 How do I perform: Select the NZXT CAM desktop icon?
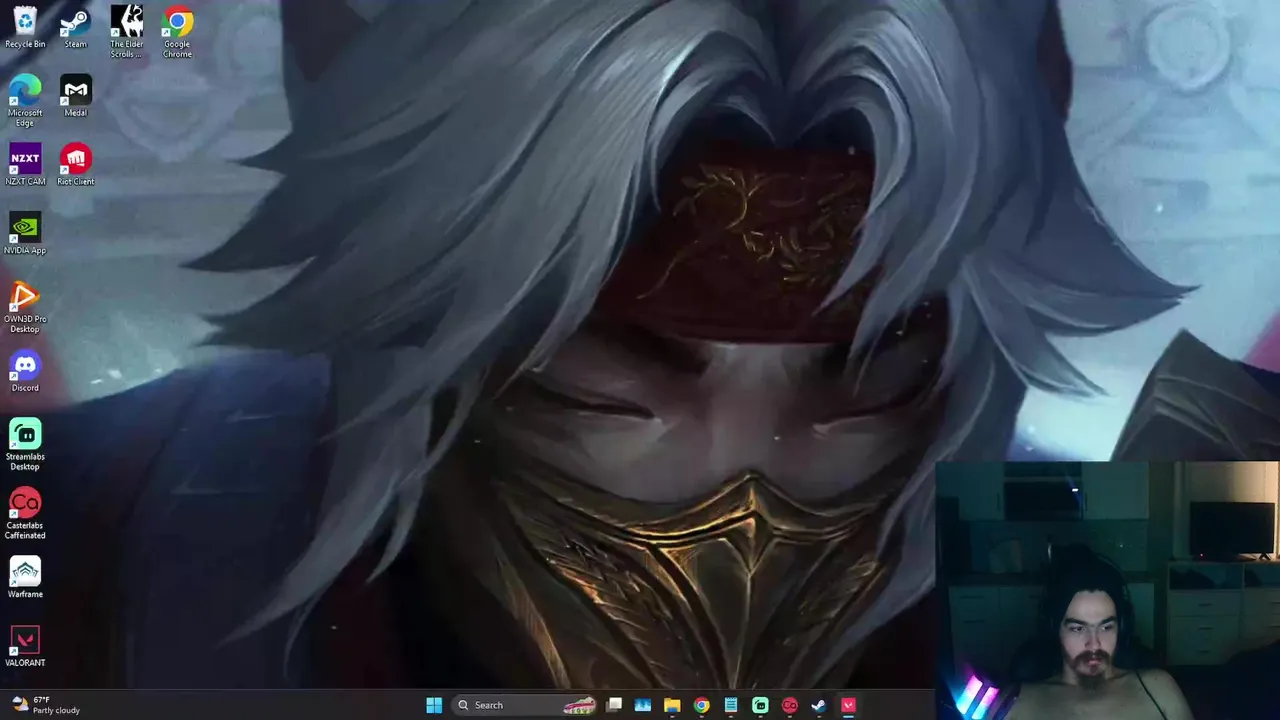pyautogui.click(x=25, y=165)
